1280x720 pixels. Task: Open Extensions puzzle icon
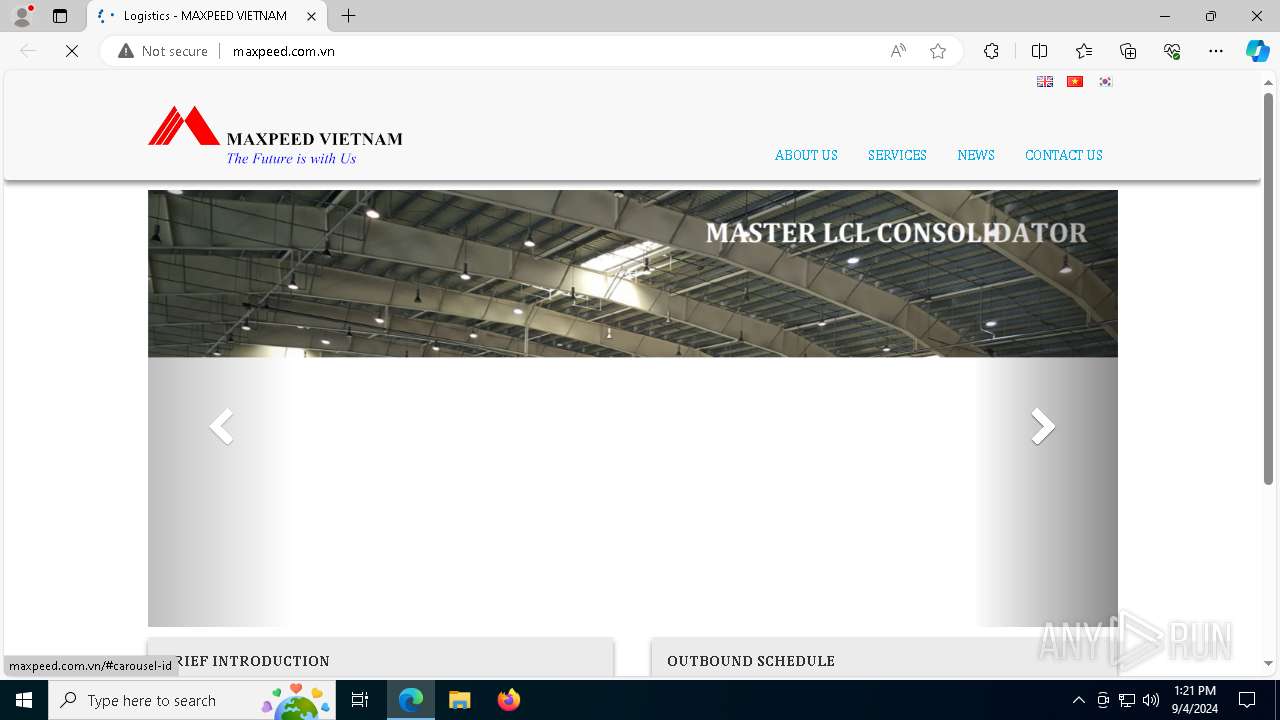click(991, 51)
